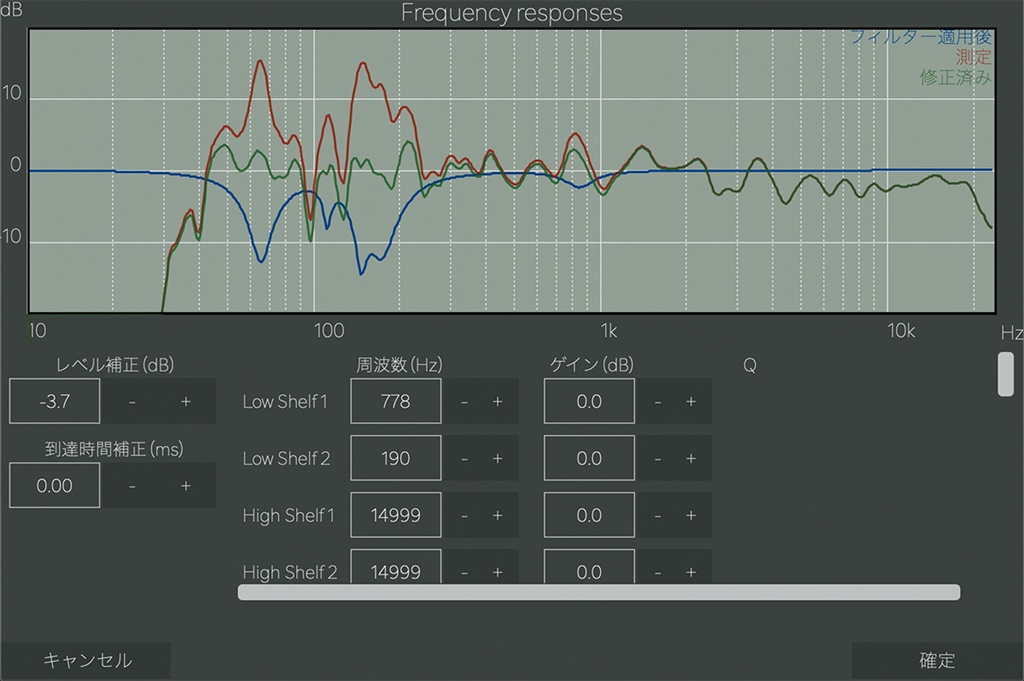
Task: Raise Low Shelf 1 frequency with plus
Action: pyautogui.click(x=498, y=402)
